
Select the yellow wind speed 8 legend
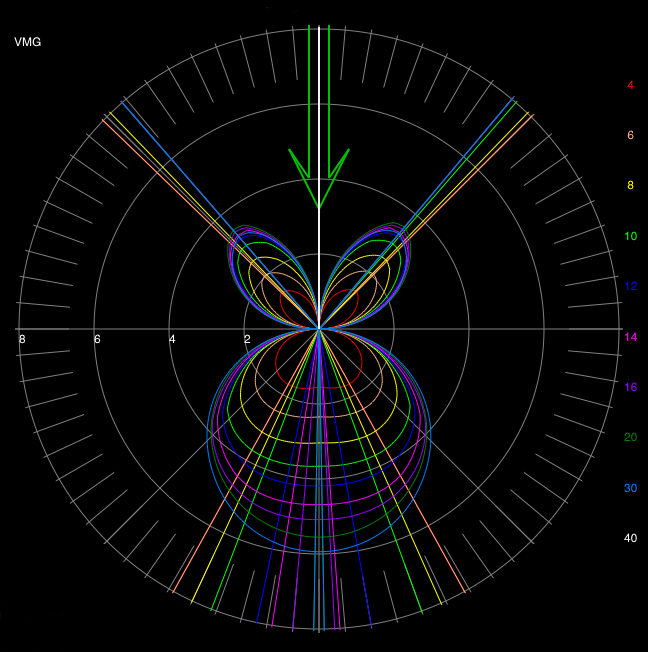click(x=631, y=185)
